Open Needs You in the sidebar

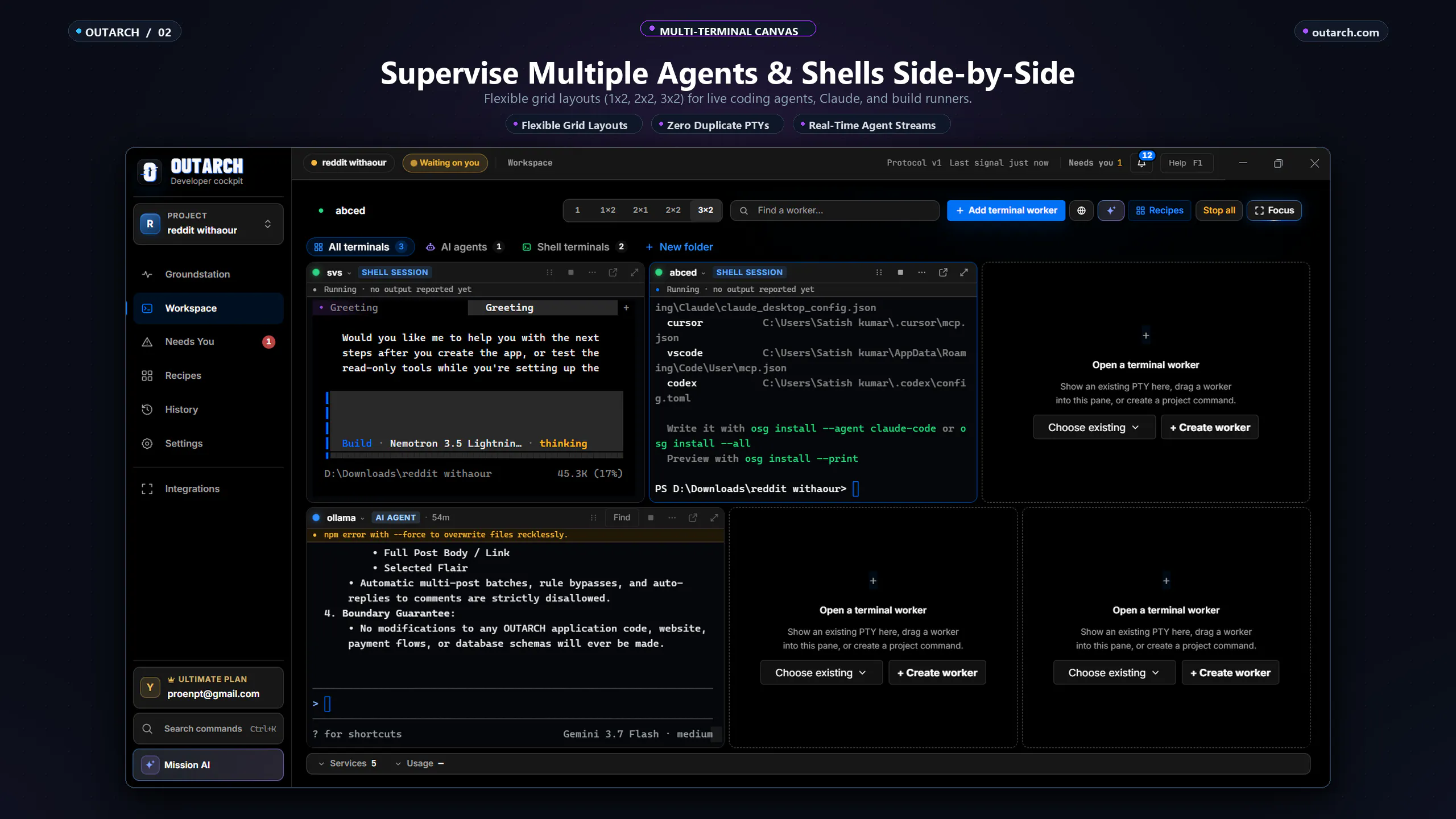coord(208,342)
